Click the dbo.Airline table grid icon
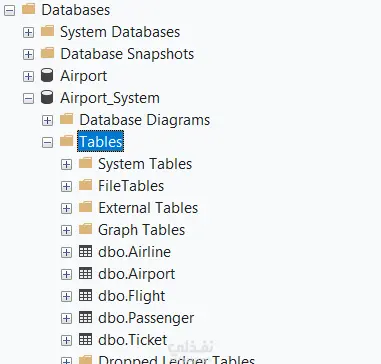 click(x=85, y=251)
